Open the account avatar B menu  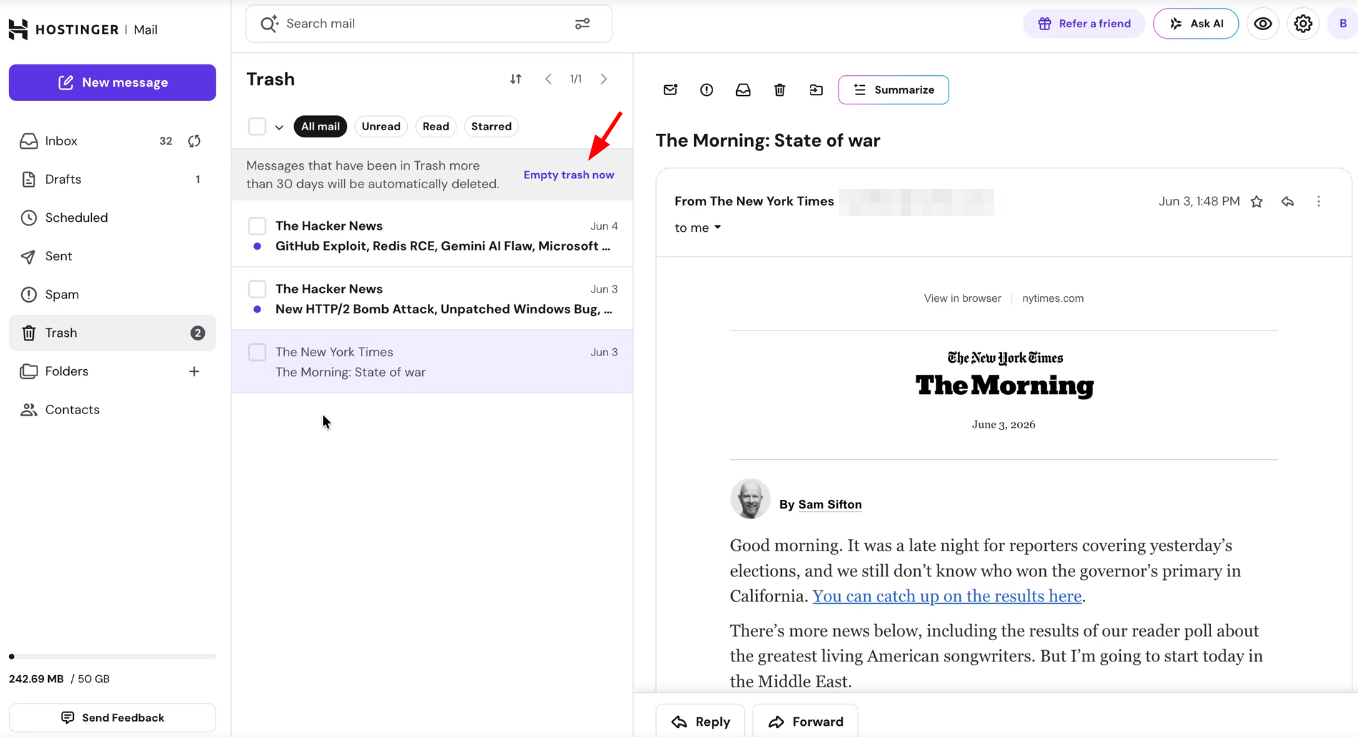click(x=1343, y=24)
